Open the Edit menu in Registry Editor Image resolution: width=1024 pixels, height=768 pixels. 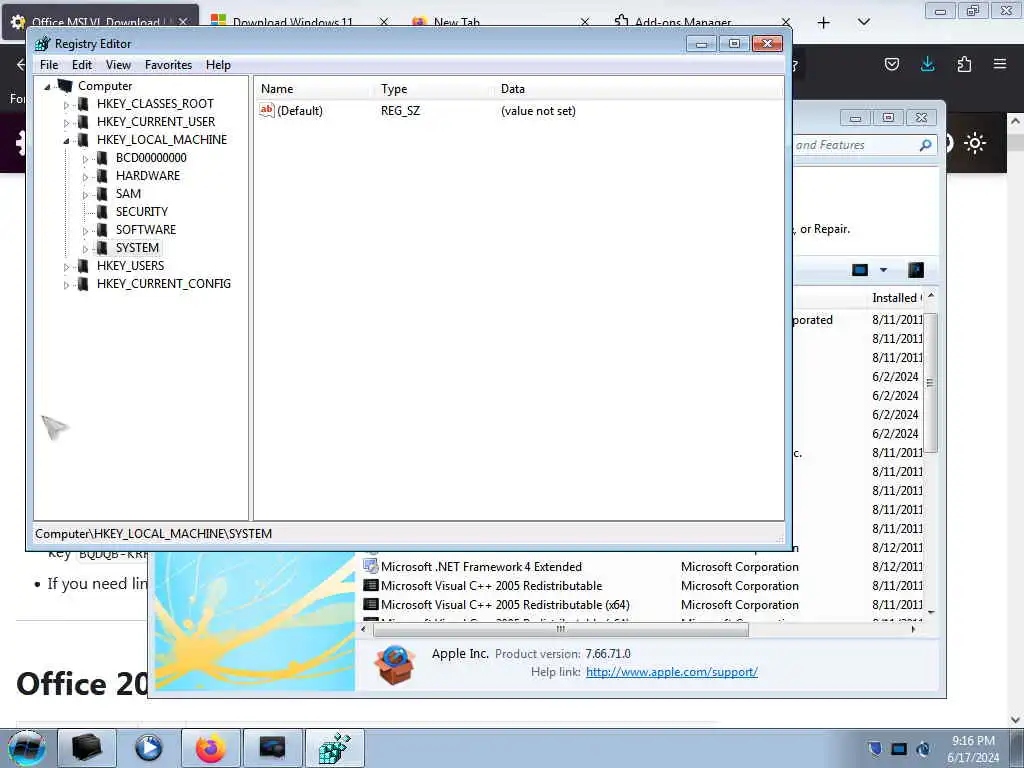pos(82,65)
